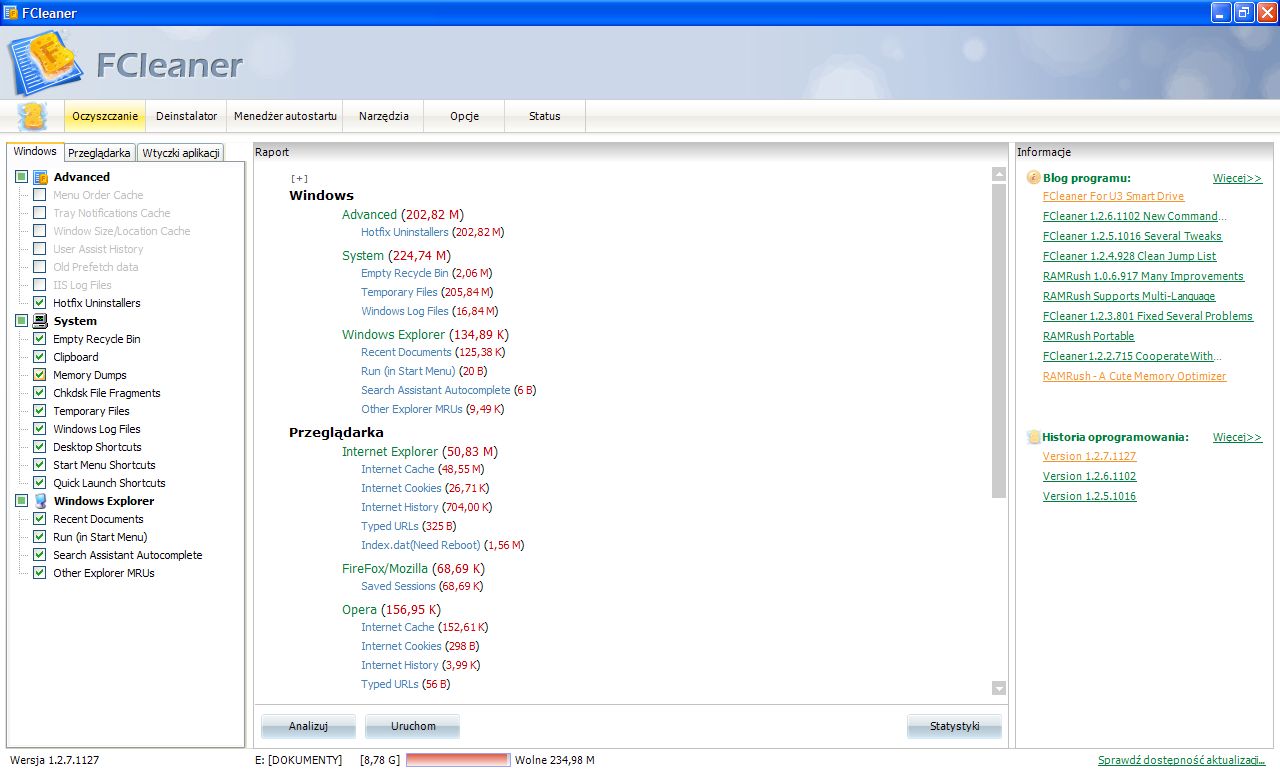The height and width of the screenshot is (770, 1280).
Task: Click the Windows Explorer category icon
Action: click(x=40, y=501)
